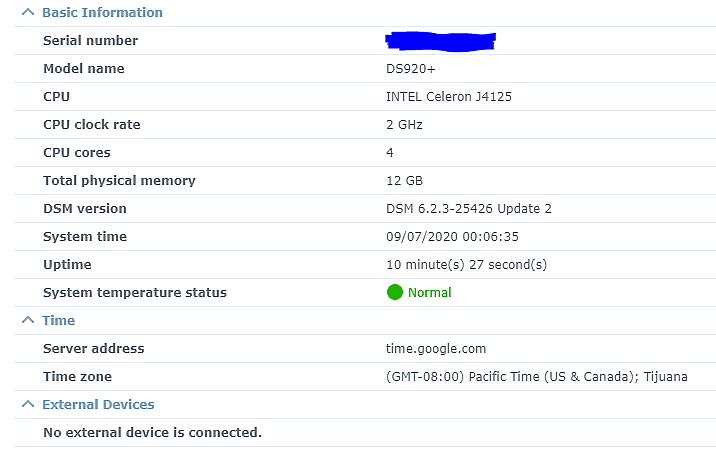This screenshot has width=716, height=453.
Task: Select the redacted serial number value
Action: (x=441, y=41)
